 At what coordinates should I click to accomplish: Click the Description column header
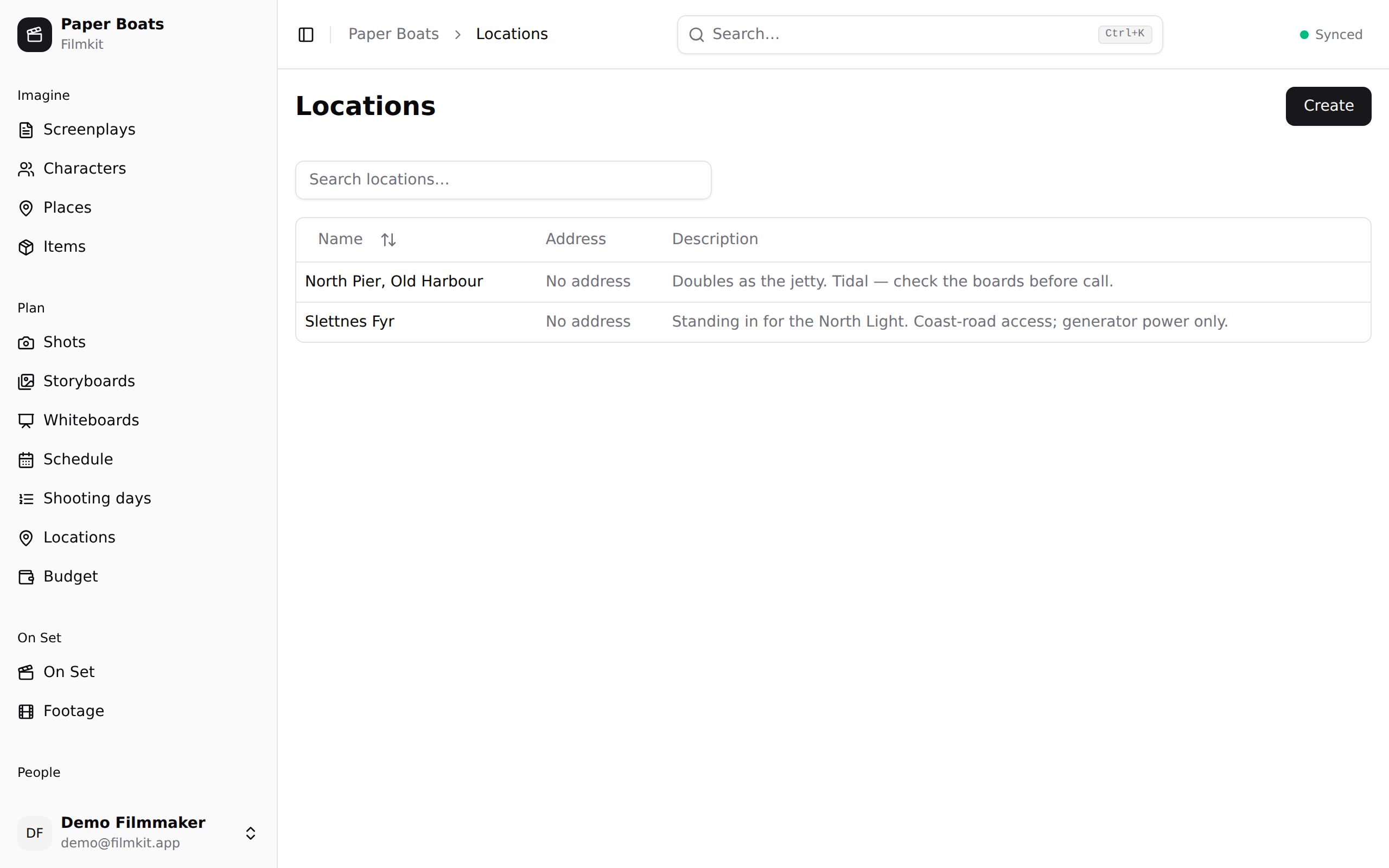(x=715, y=239)
